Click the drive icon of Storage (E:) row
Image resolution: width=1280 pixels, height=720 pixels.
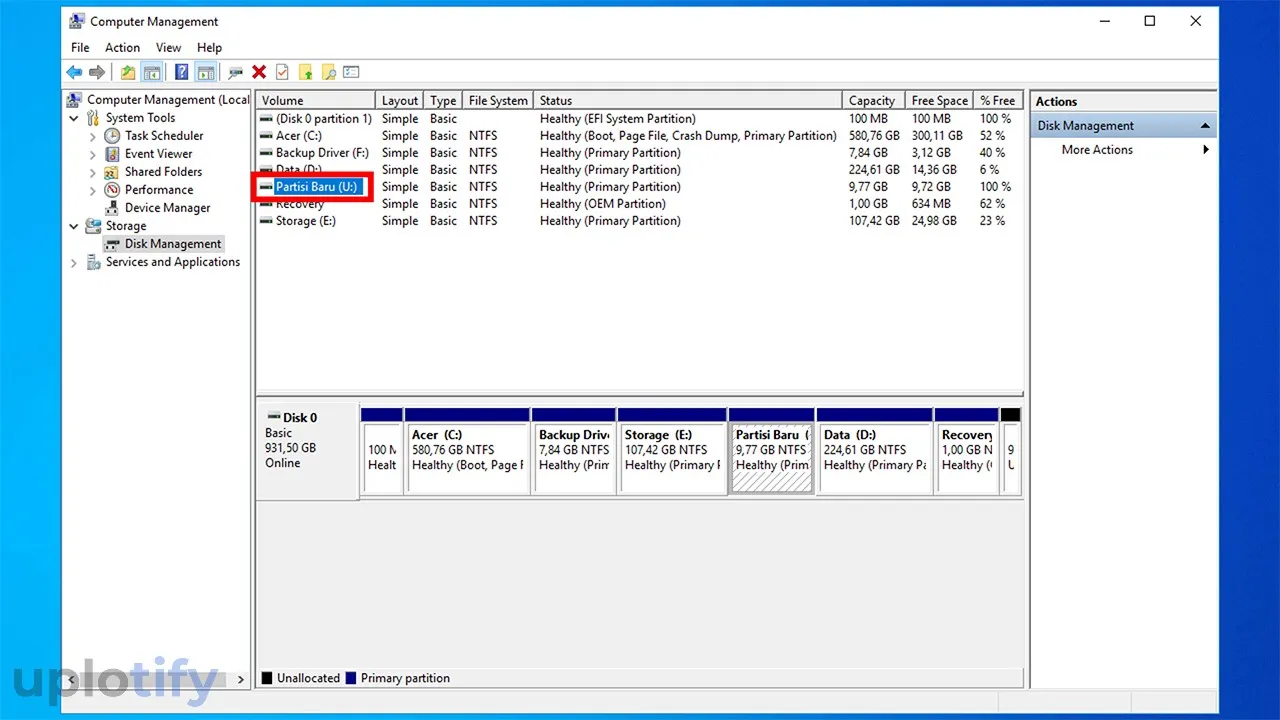pos(266,221)
